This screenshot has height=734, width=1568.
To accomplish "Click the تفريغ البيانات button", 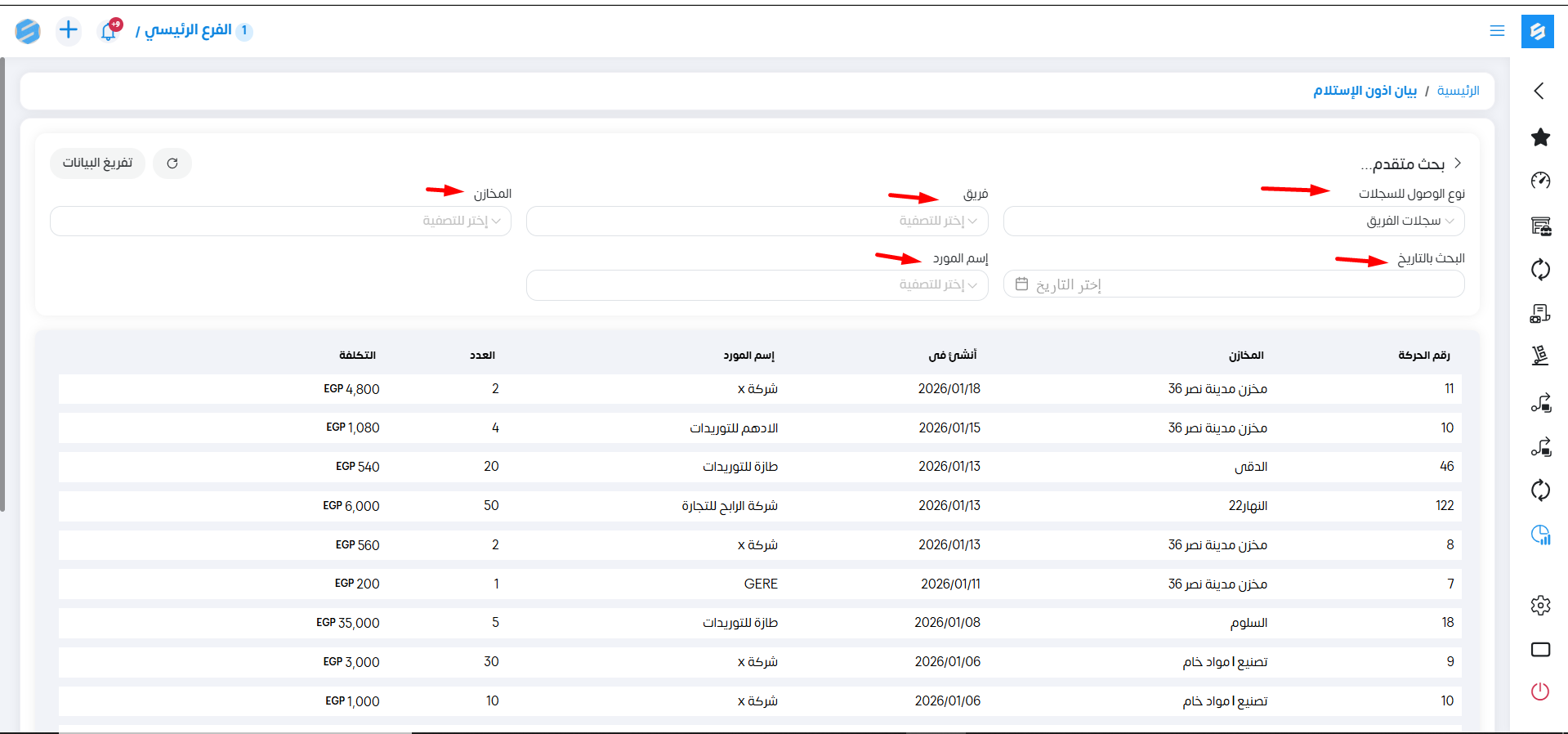I will [97, 163].
